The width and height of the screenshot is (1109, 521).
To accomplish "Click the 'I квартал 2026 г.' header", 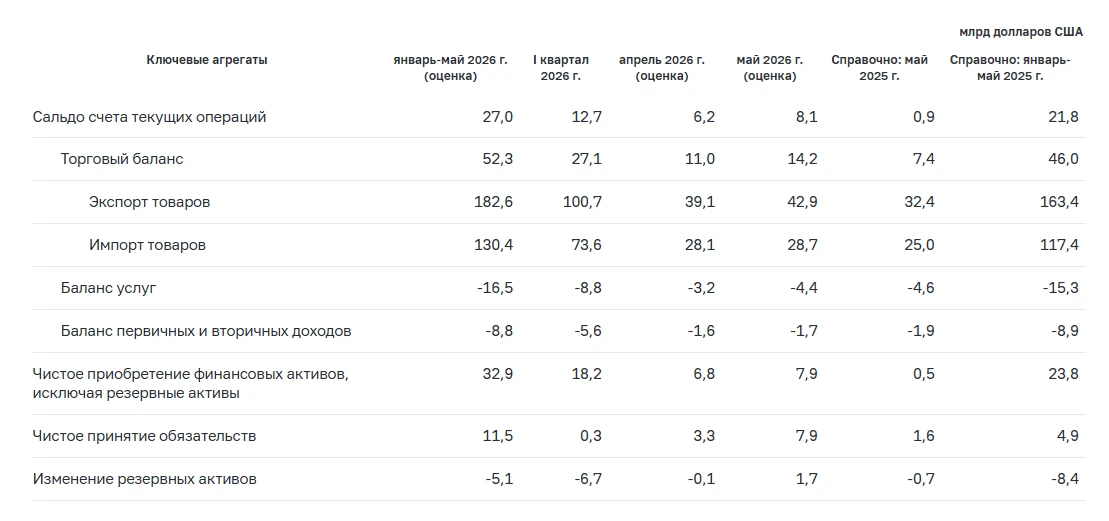I will coord(561,68).
